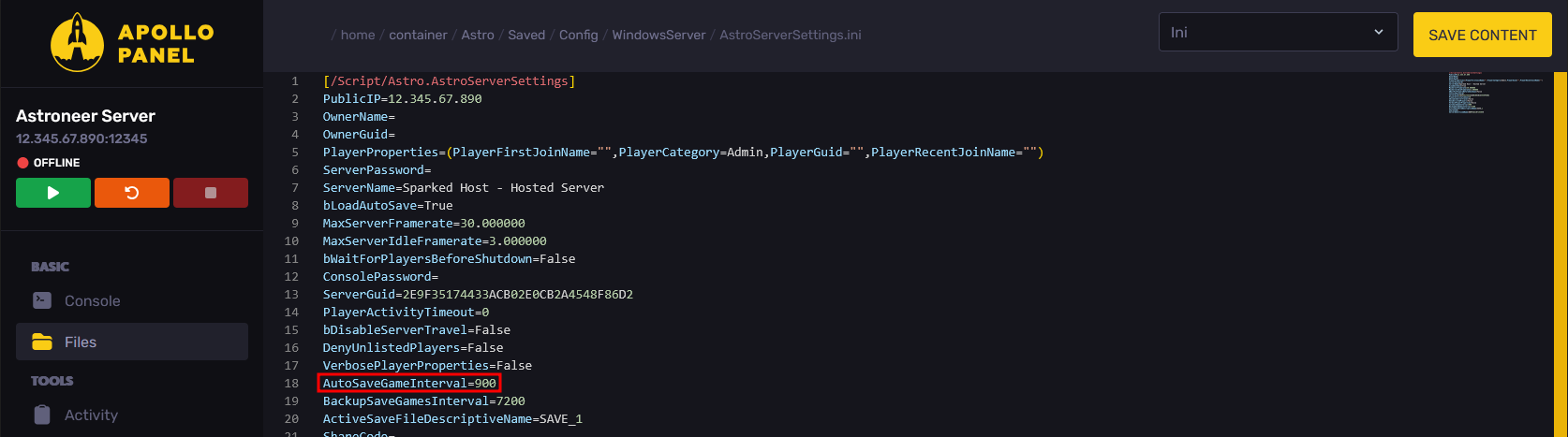Click the Files folder icon
Viewport: 1568px width, 437px height.
(x=41, y=342)
